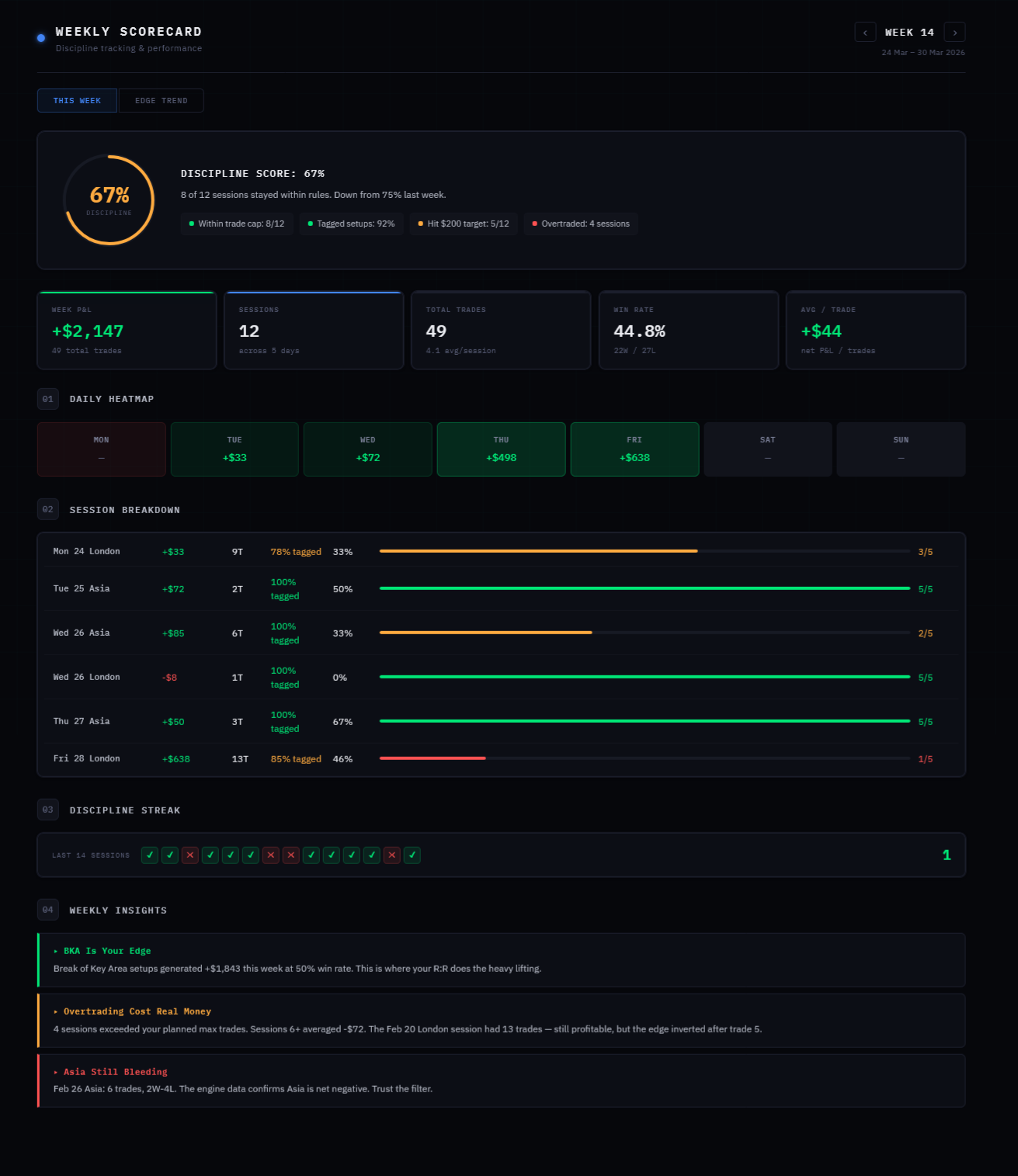1018x1176 pixels.
Task: Click the red progress bar for Fri 28 London
Action: [x=433, y=758]
